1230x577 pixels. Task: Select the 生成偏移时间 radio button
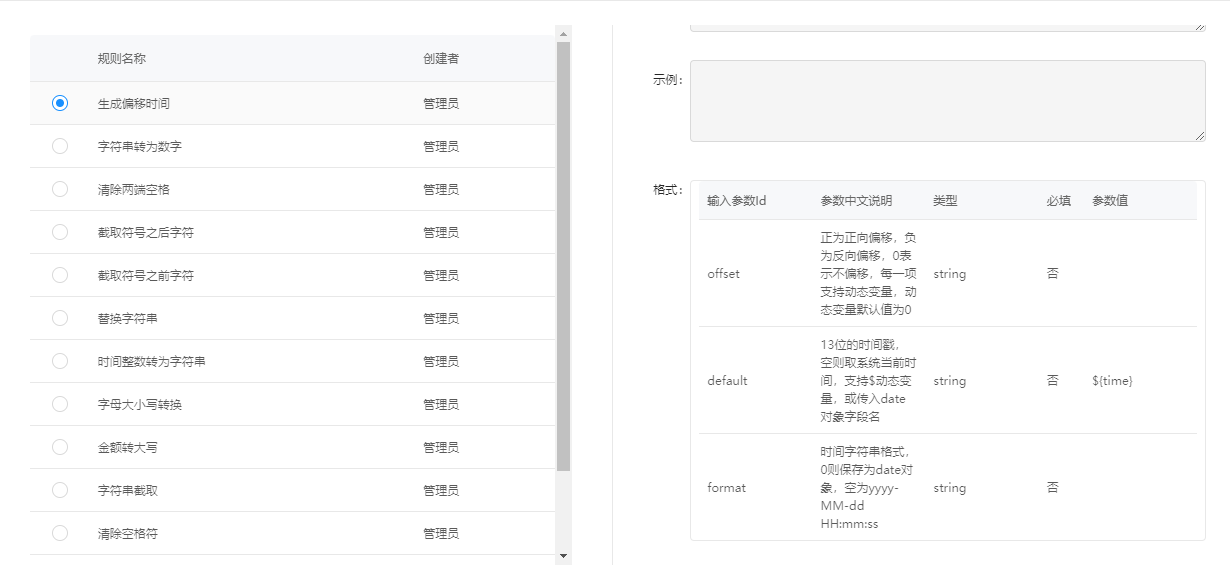(x=60, y=103)
